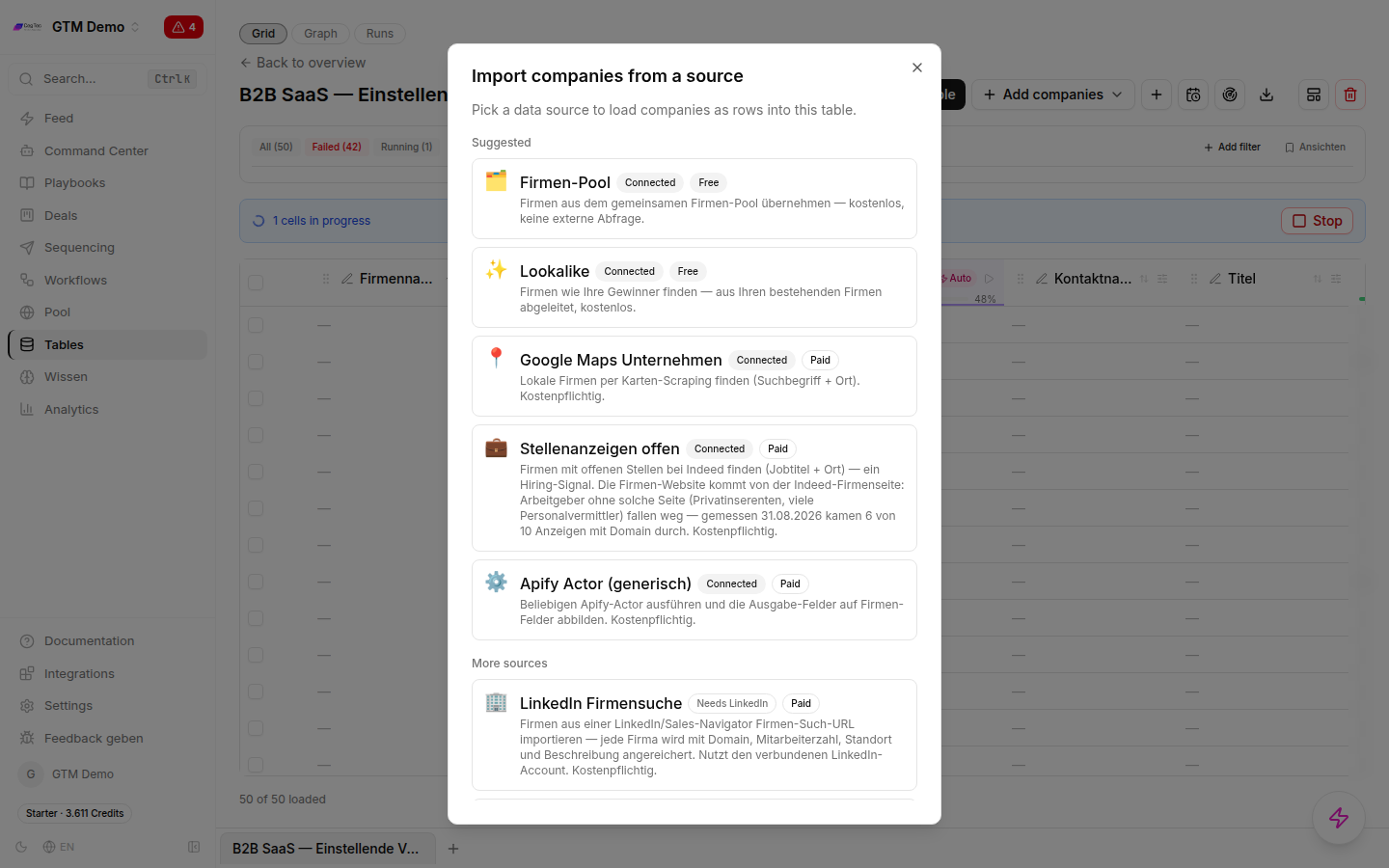Open Settings from the sidebar
1389x868 pixels.
tap(107, 706)
